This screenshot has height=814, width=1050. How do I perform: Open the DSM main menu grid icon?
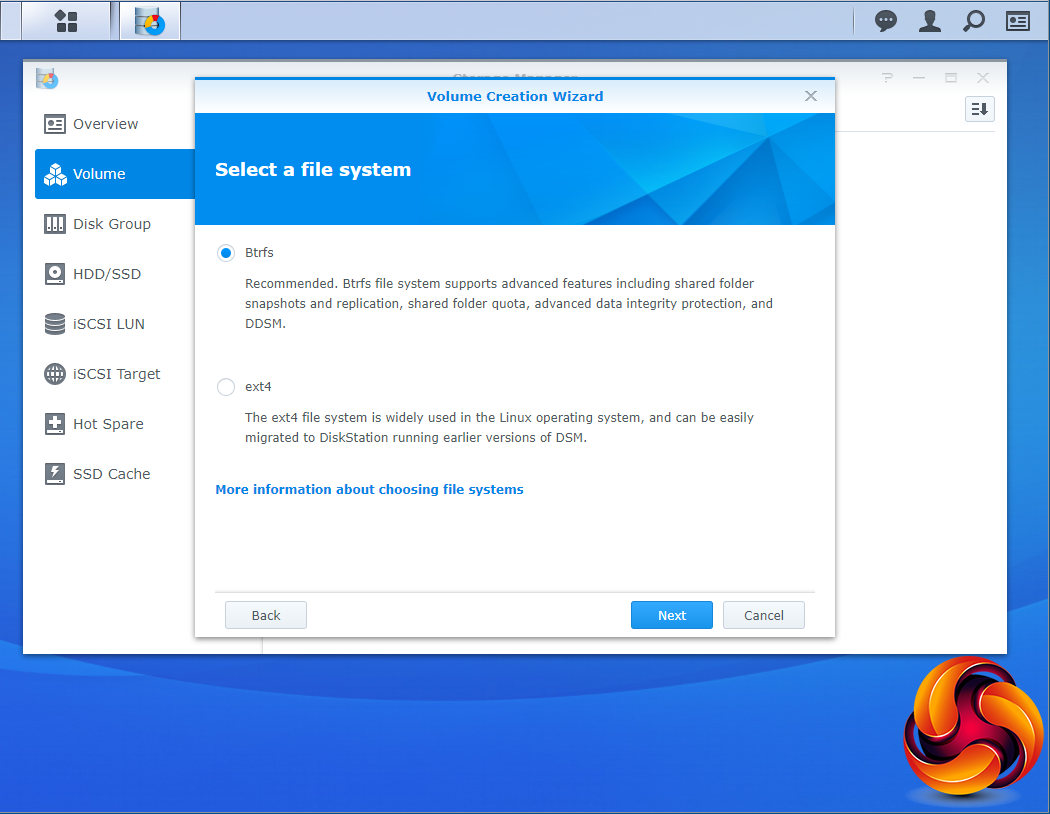click(66, 21)
